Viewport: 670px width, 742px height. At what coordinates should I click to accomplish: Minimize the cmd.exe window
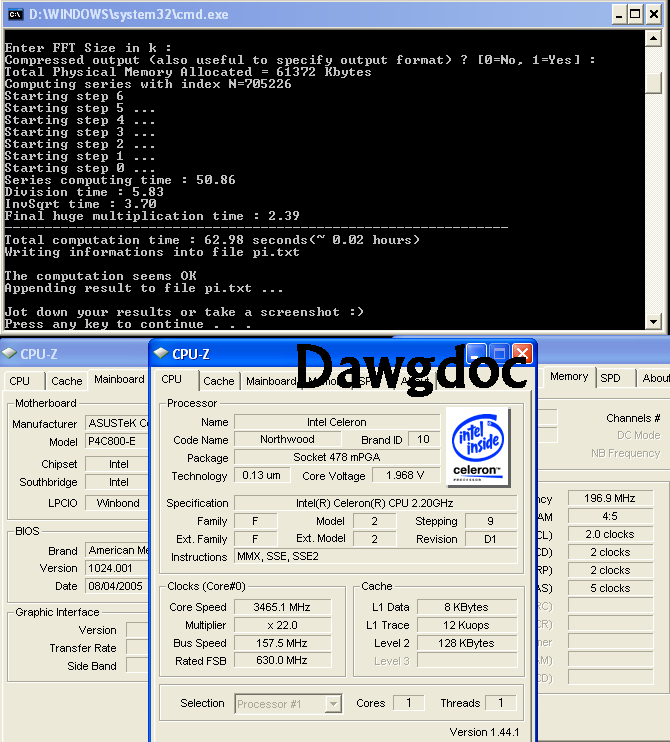coord(618,15)
